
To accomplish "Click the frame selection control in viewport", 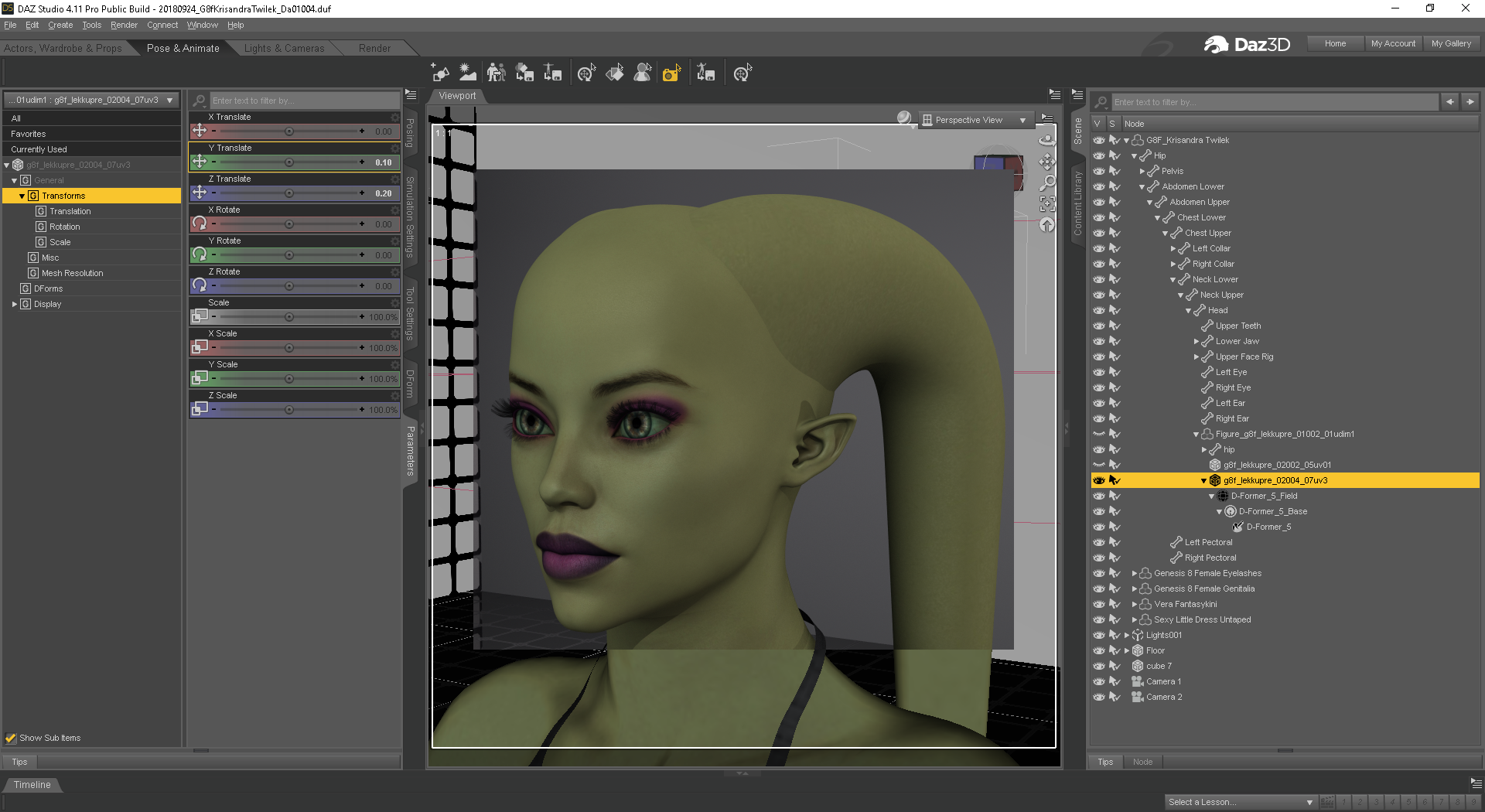I will (1047, 203).
